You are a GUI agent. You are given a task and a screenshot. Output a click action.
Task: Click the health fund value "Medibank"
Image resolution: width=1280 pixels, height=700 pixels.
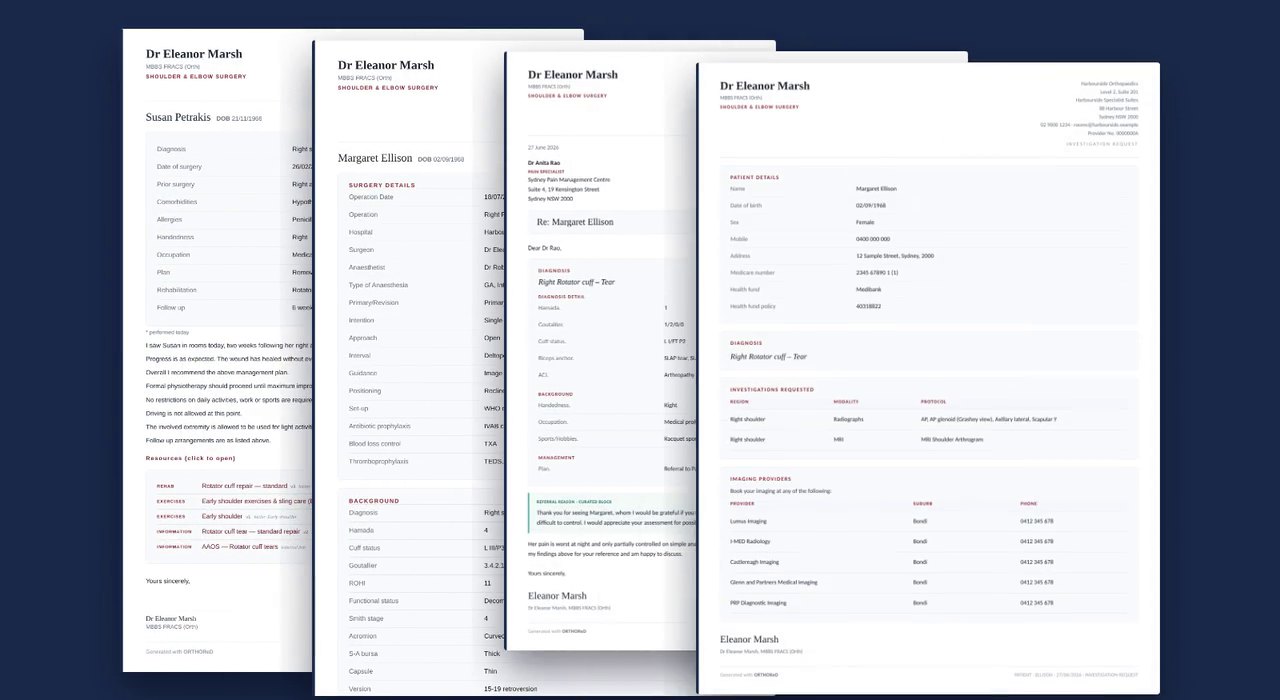[x=869, y=289]
